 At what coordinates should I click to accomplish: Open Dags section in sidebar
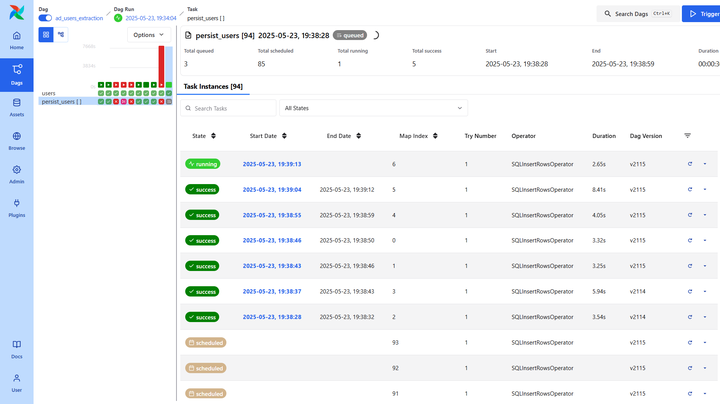pos(17,75)
